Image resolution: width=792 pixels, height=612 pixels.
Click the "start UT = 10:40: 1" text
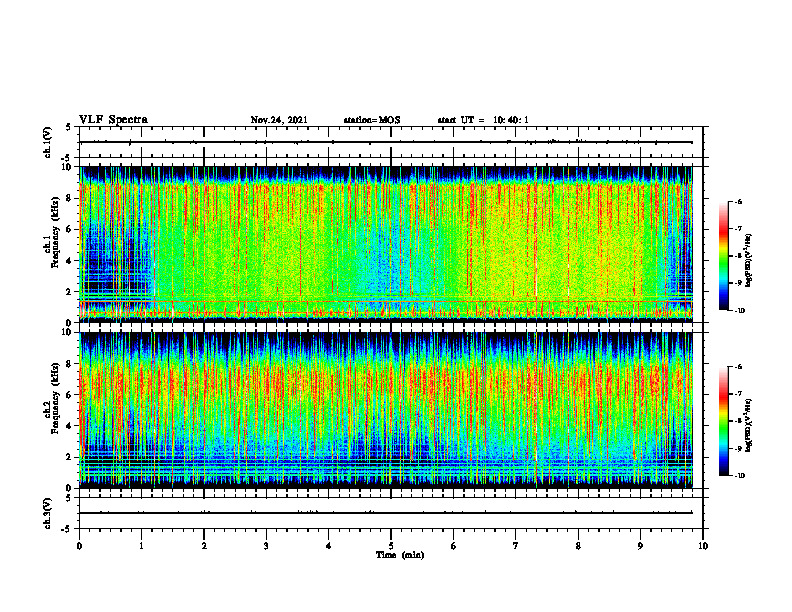(483, 120)
